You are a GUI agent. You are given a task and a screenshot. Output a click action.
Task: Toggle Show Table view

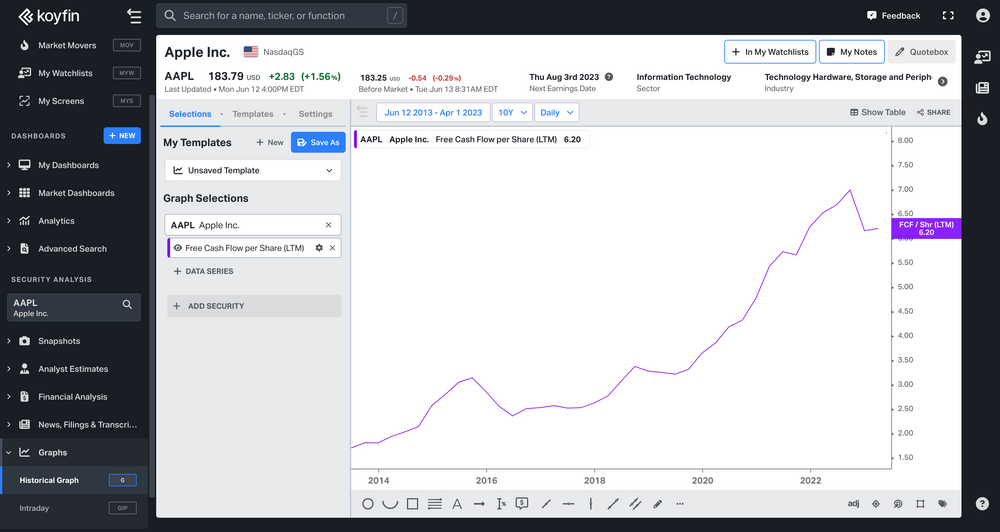click(878, 113)
